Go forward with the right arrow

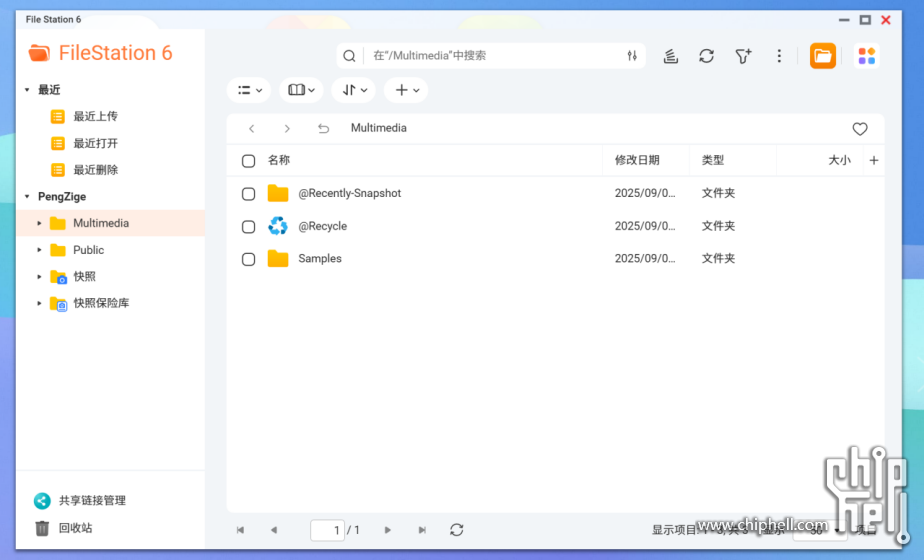coord(287,129)
